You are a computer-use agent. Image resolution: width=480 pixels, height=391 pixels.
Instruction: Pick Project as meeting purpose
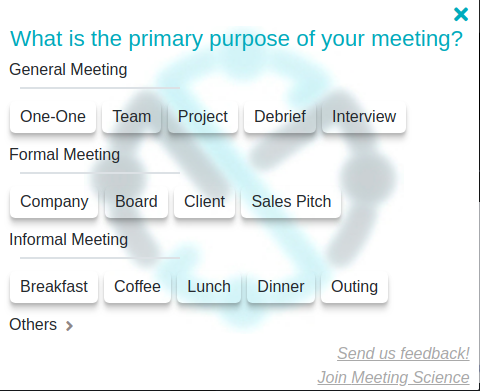(x=203, y=117)
